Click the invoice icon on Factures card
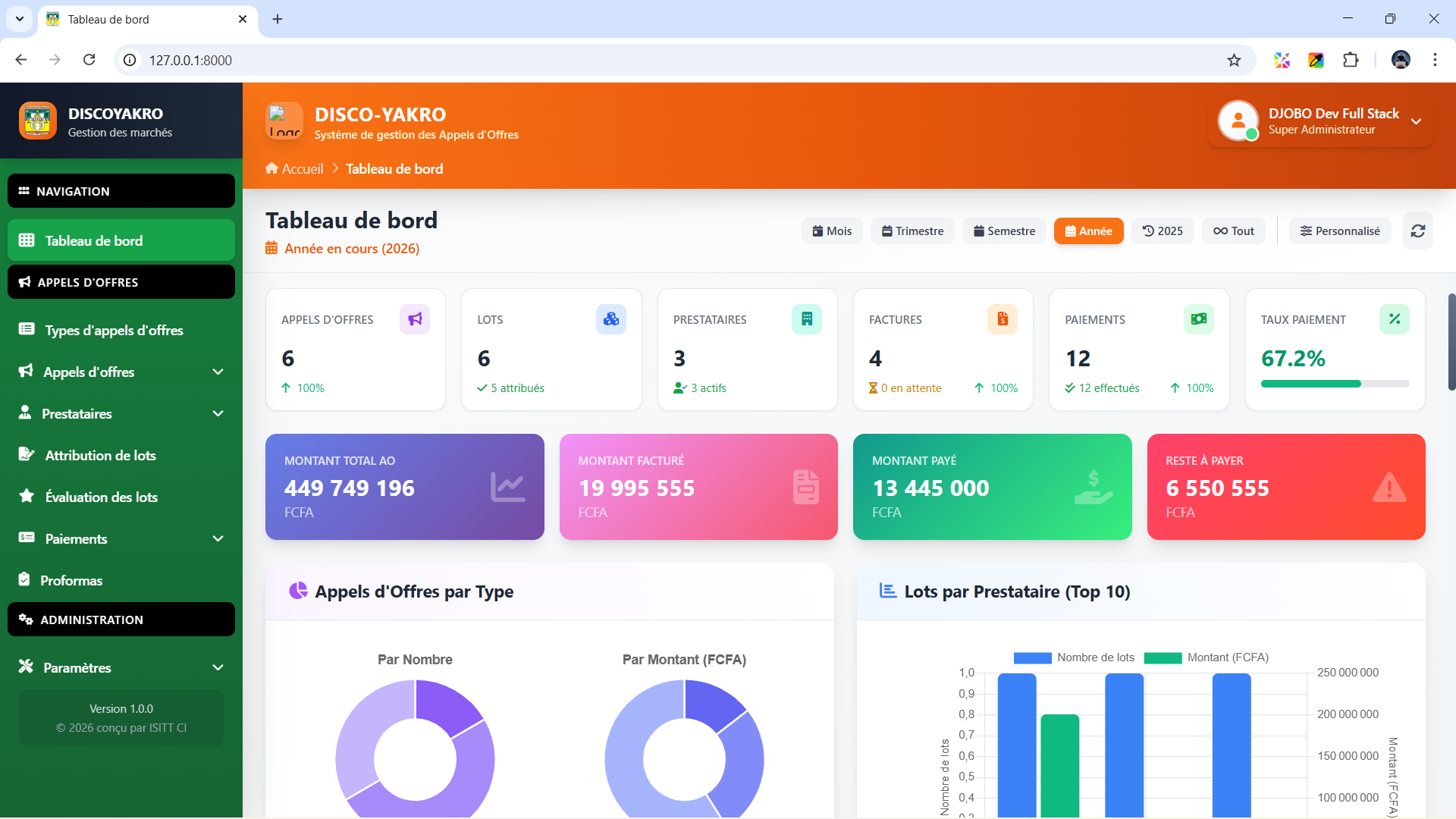 tap(1003, 319)
